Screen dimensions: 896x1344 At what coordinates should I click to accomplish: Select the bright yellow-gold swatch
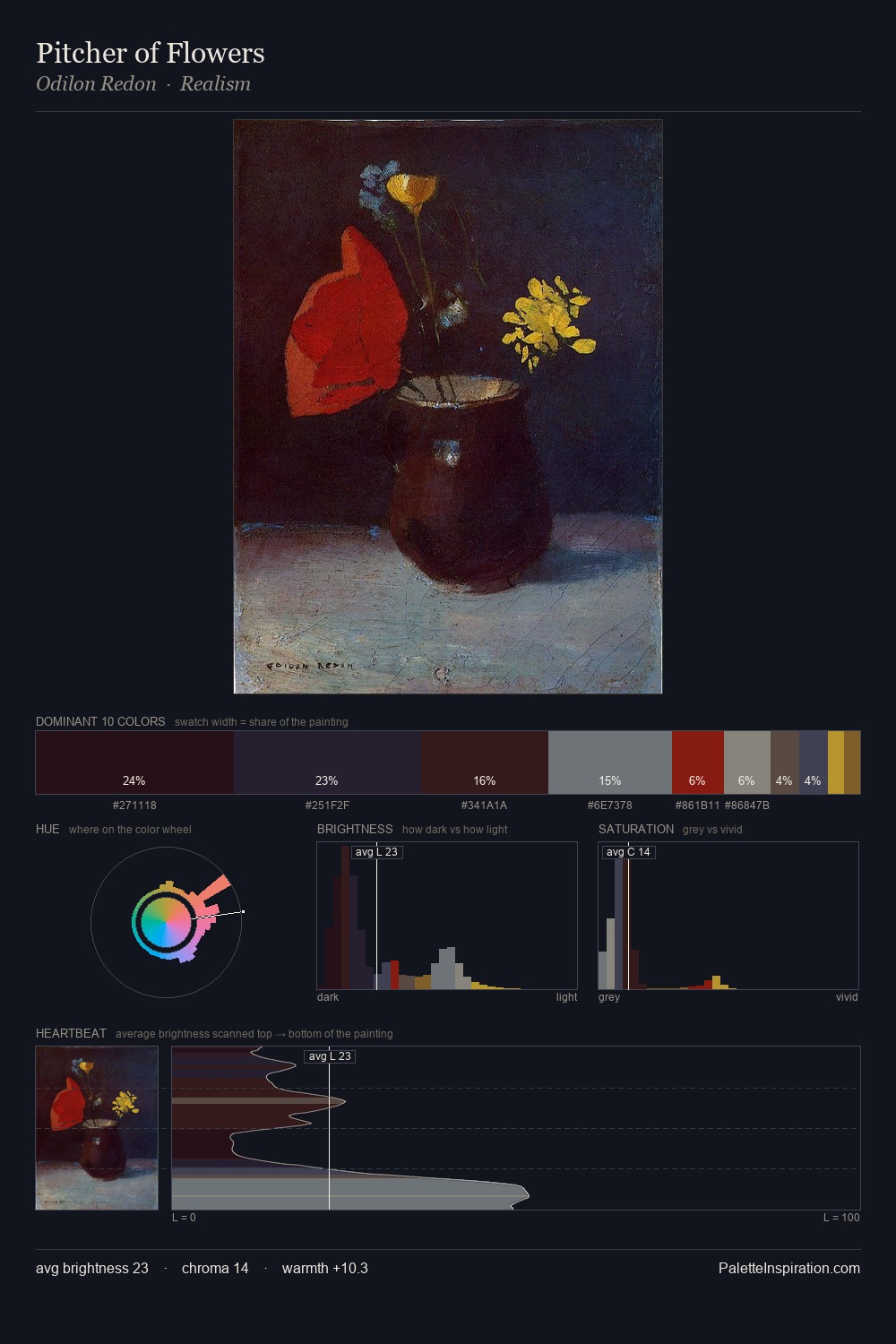click(836, 762)
